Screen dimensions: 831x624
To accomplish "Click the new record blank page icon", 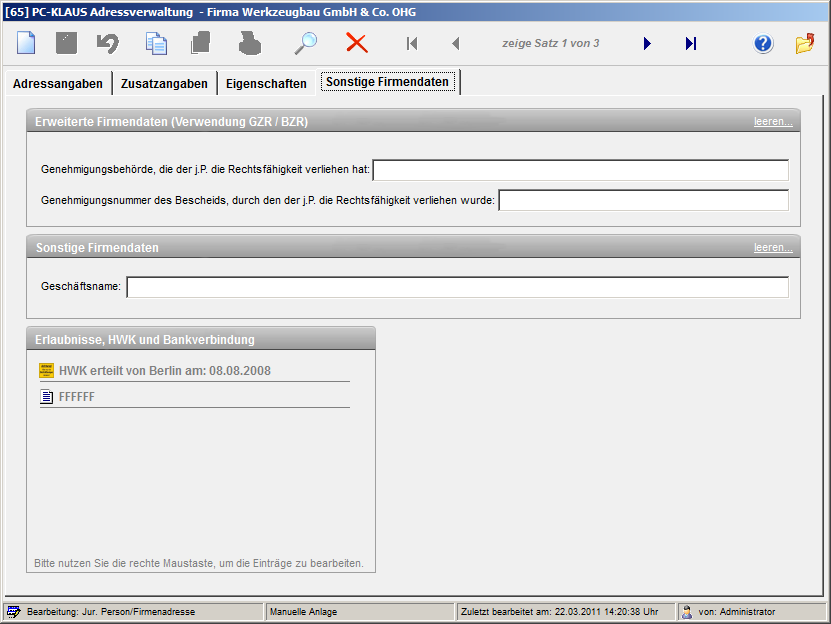I will [x=26, y=43].
